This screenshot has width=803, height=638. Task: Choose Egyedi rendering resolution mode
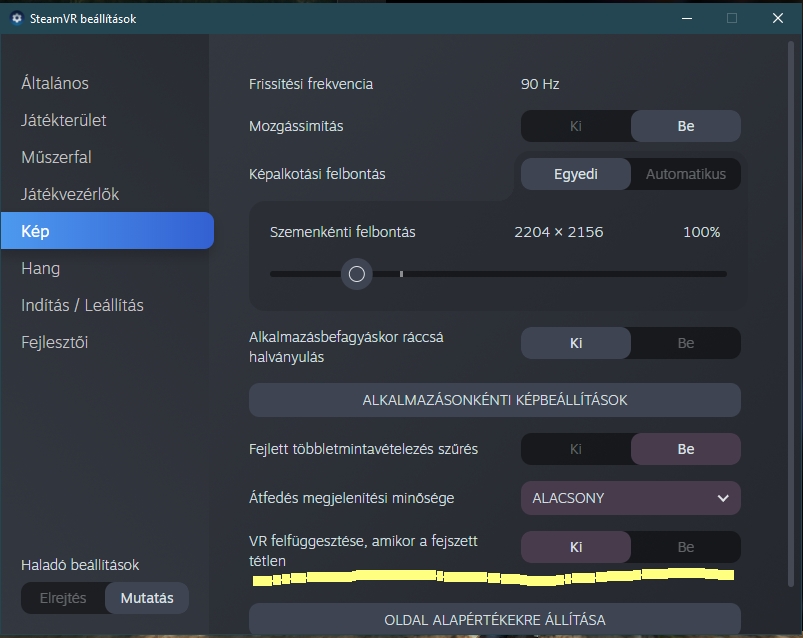pyautogui.click(x=576, y=174)
